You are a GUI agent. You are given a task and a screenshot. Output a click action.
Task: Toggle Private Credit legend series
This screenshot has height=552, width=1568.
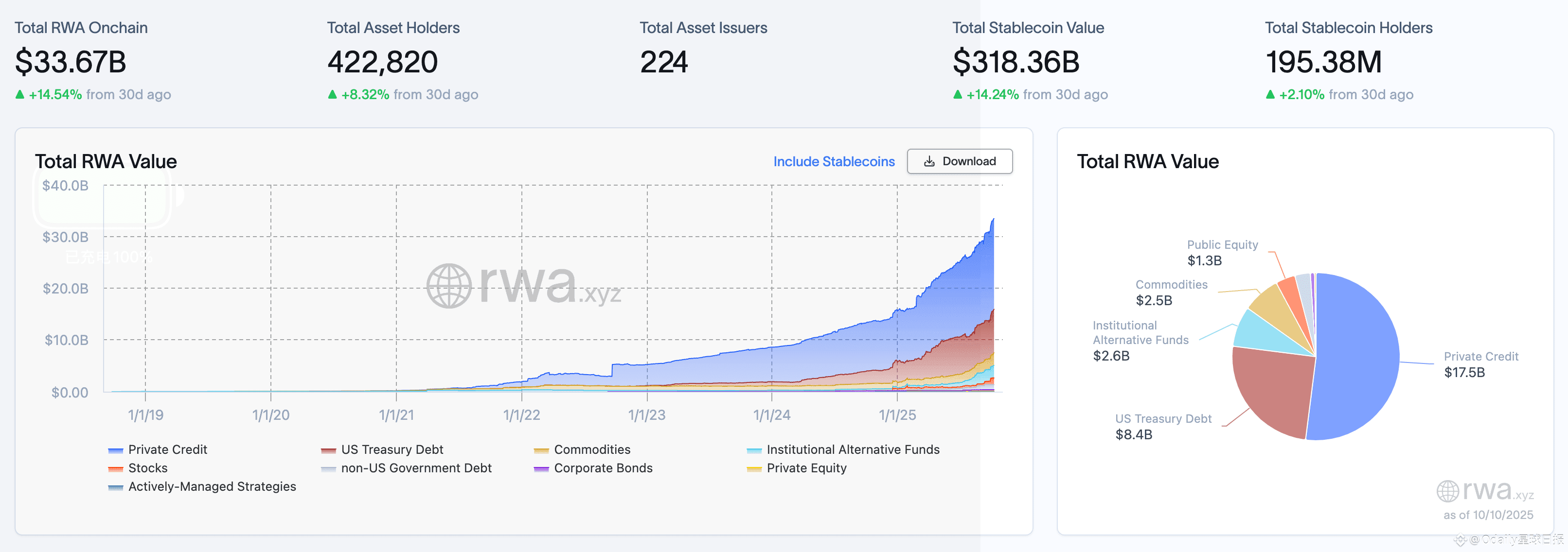tap(167, 449)
